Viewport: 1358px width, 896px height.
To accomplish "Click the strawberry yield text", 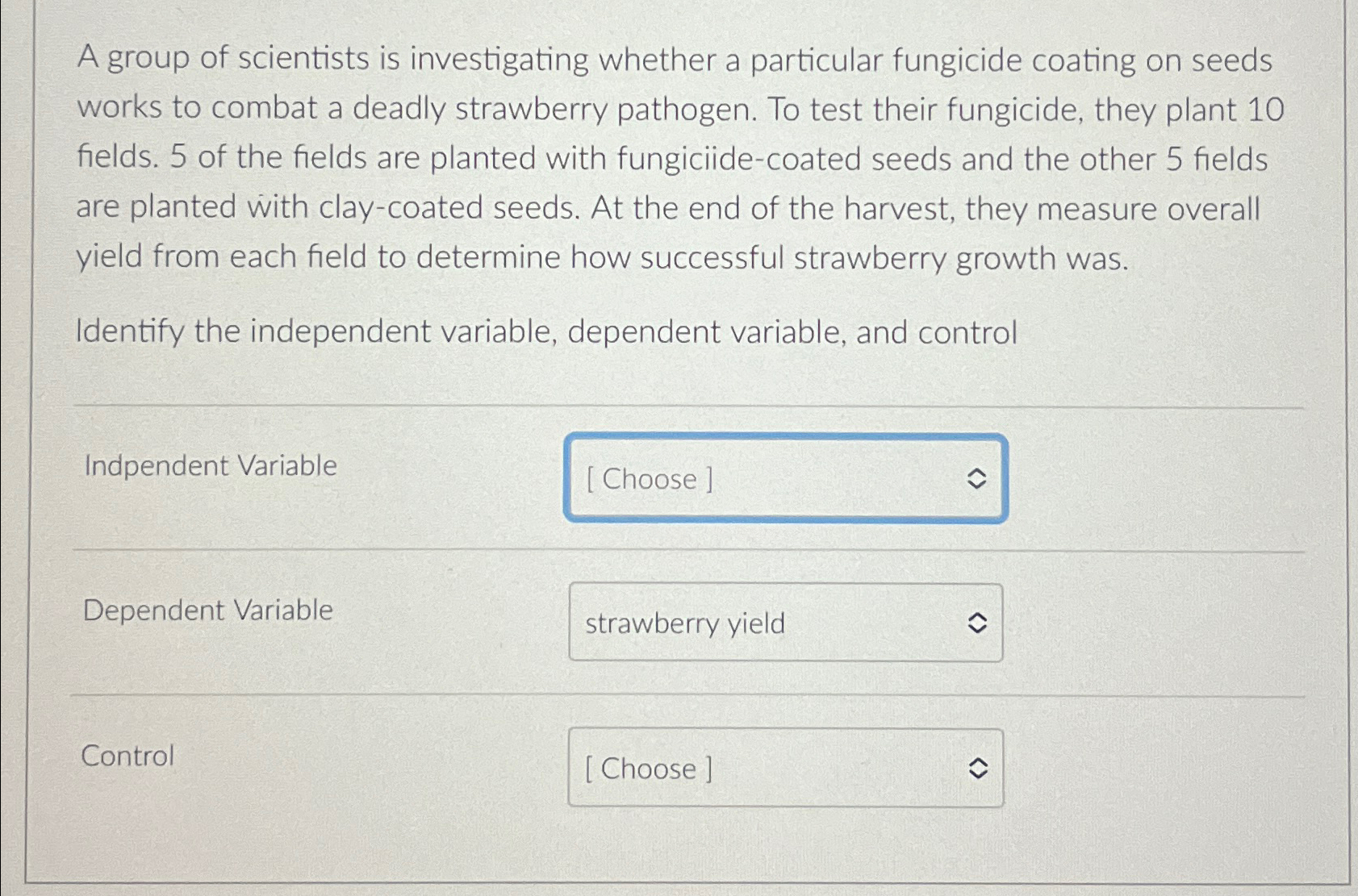I will tap(683, 624).
